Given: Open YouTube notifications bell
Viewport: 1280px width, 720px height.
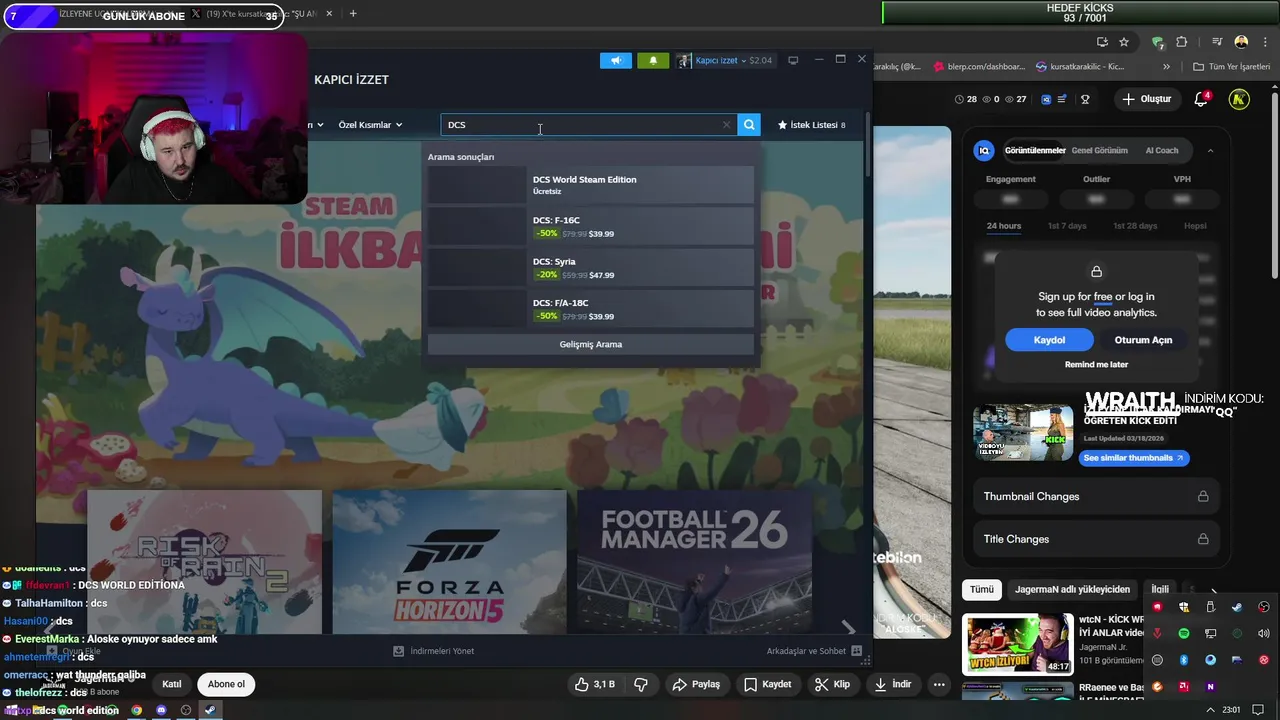Looking at the screenshot, I should click(x=1201, y=99).
